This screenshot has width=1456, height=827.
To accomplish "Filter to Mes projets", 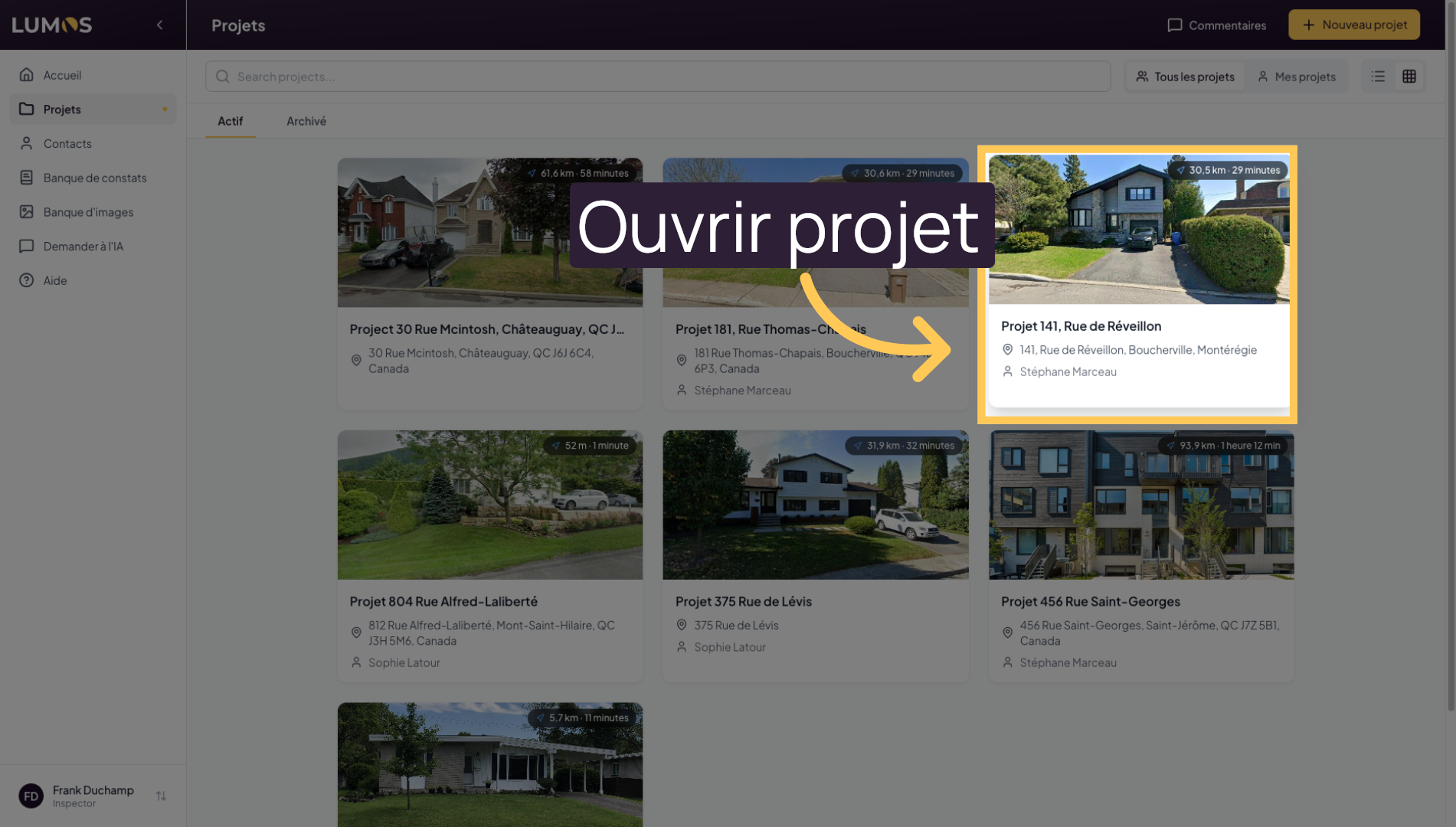I will pos(1297,77).
